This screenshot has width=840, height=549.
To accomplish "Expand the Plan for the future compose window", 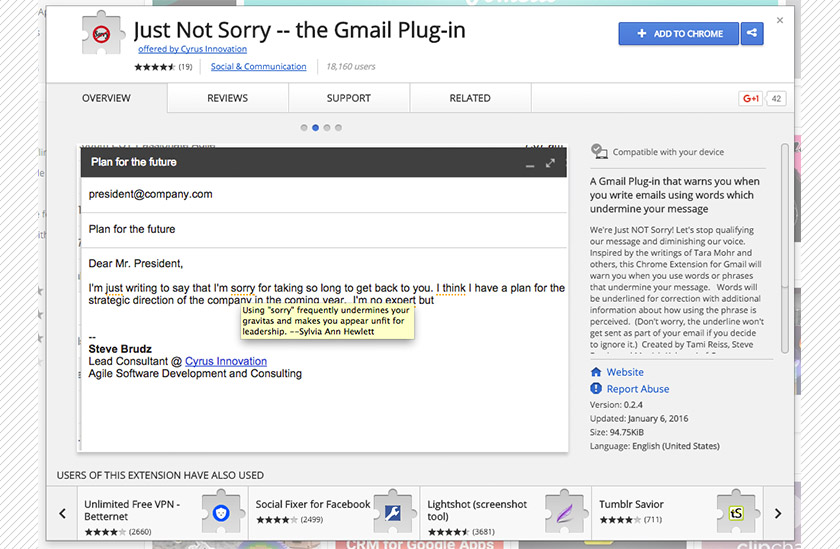I will (x=550, y=163).
